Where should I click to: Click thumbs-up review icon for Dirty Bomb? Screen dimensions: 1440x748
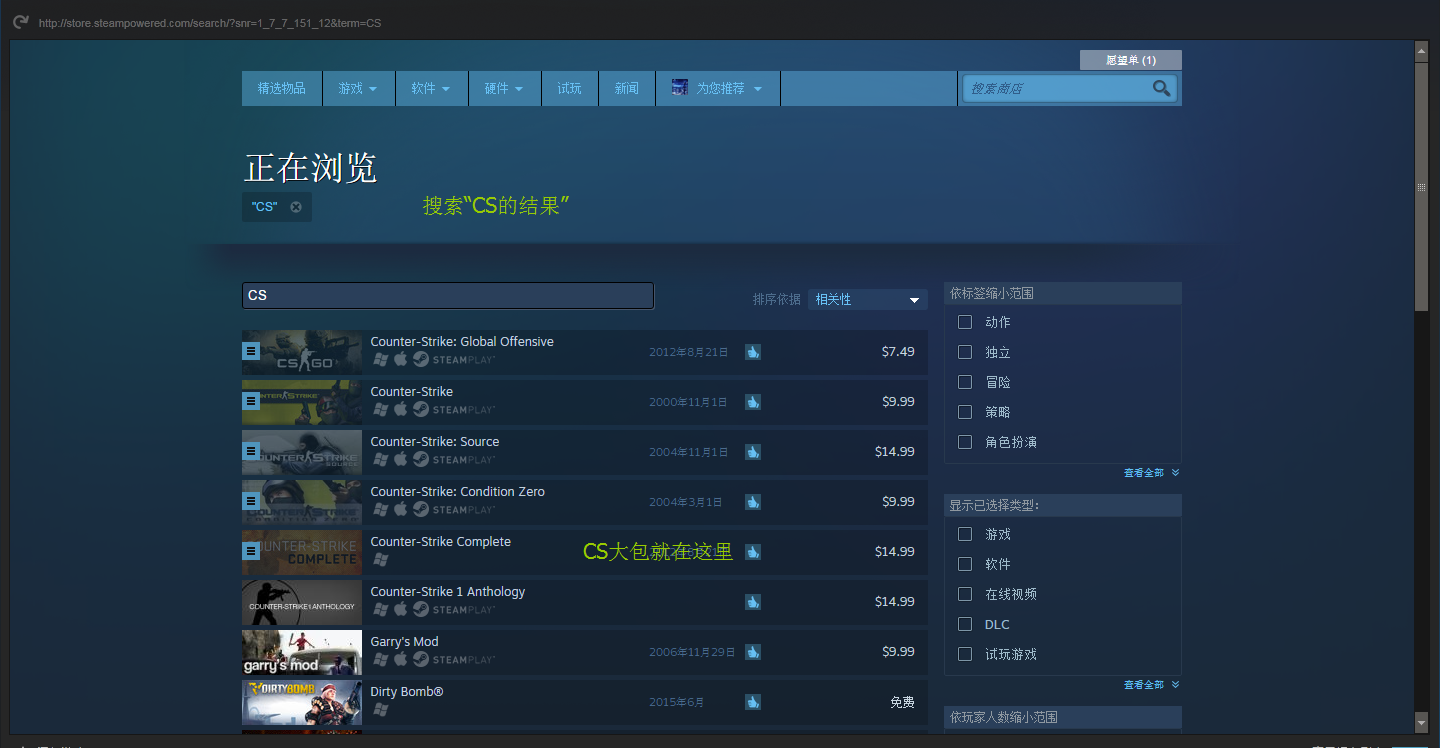(x=753, y=702)
